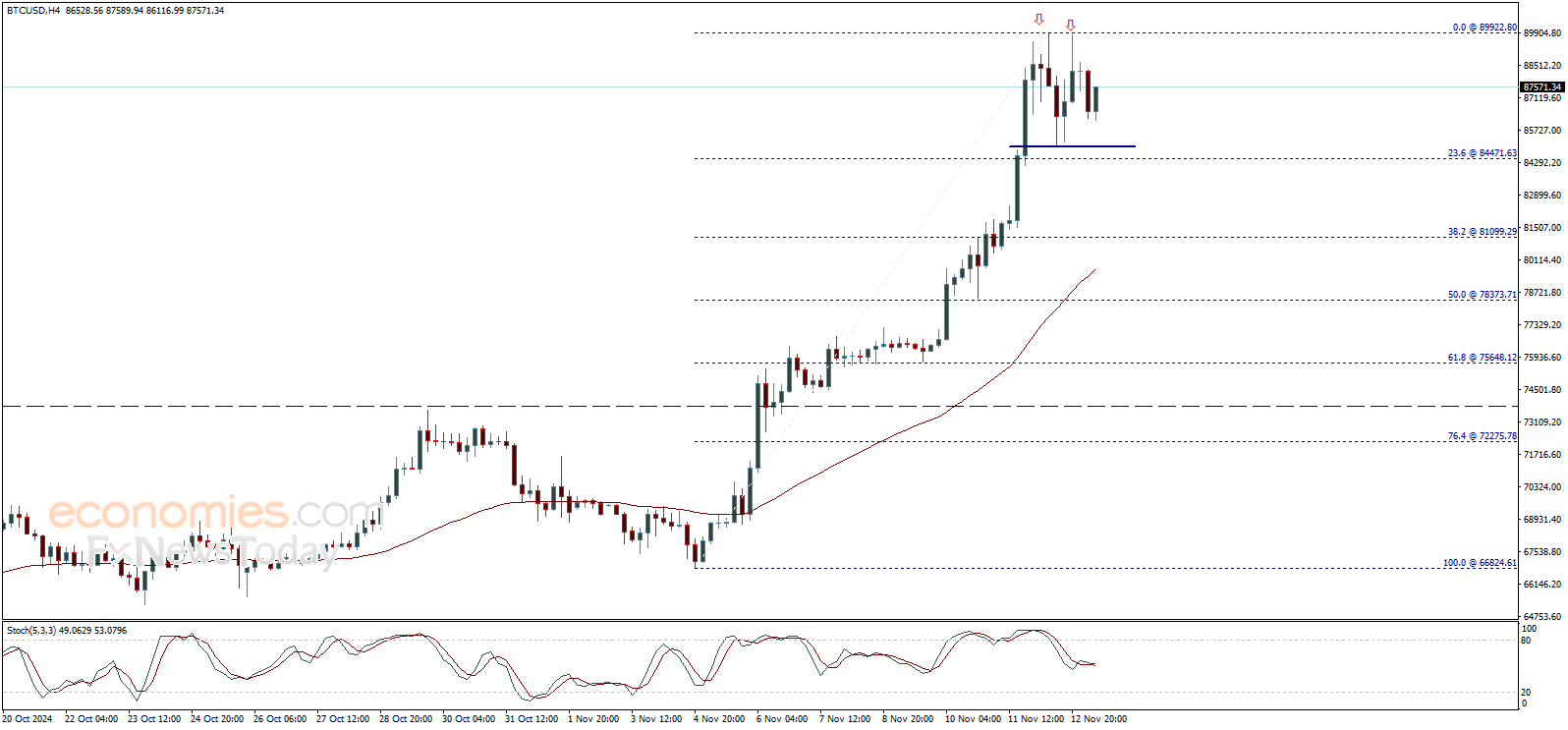Click the 64753.60 price scale value
The width and height of the screenshot is (1568, 730).
tap(1541, 617)
